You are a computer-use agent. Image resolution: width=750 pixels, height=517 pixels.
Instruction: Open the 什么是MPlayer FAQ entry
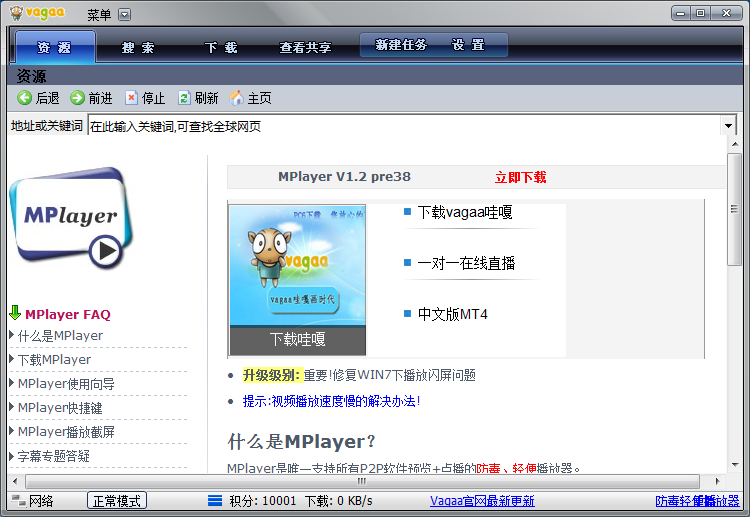coord(60,336)
